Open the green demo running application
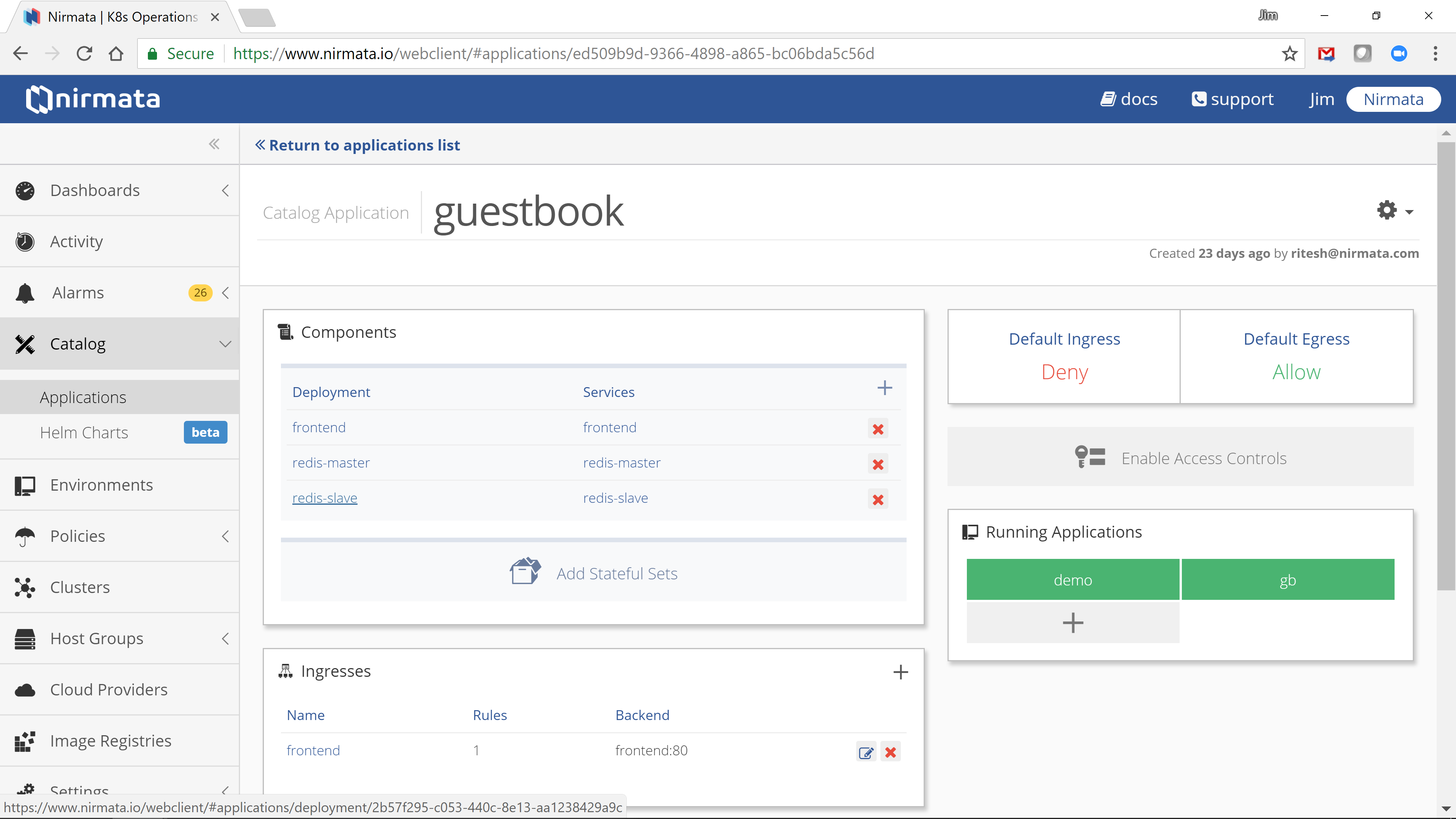Screen dimensions: 1456x819 1073,580
